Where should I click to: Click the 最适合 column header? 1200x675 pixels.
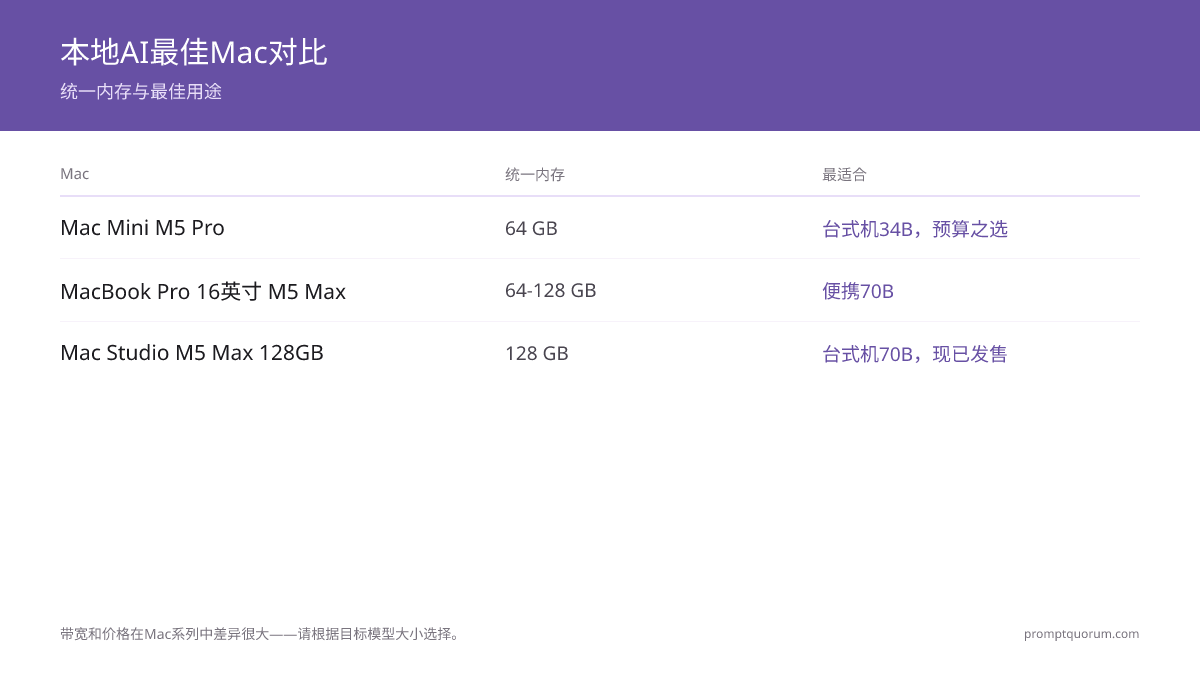[x=844, y=175]
